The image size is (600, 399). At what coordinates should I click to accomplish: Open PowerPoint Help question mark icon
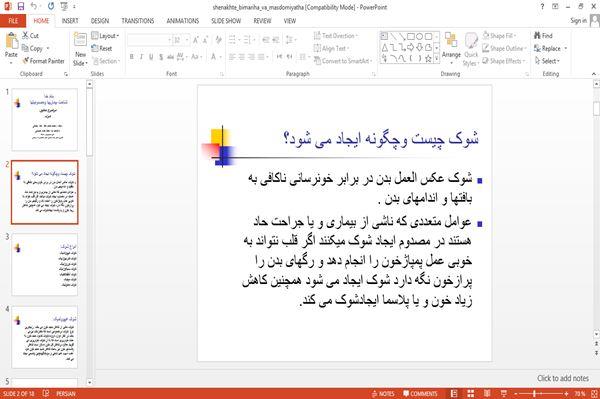coord(542,7)
